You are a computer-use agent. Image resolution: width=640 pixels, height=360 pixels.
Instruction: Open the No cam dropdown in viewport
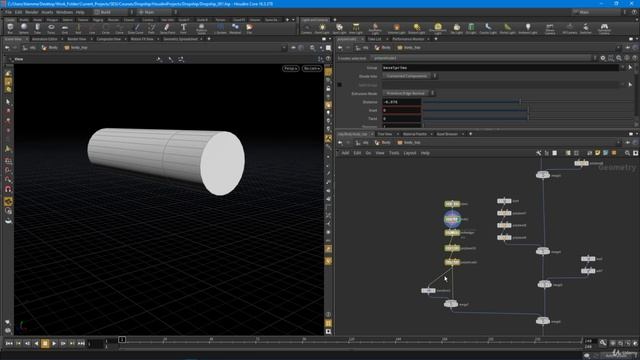pos(311,69)
